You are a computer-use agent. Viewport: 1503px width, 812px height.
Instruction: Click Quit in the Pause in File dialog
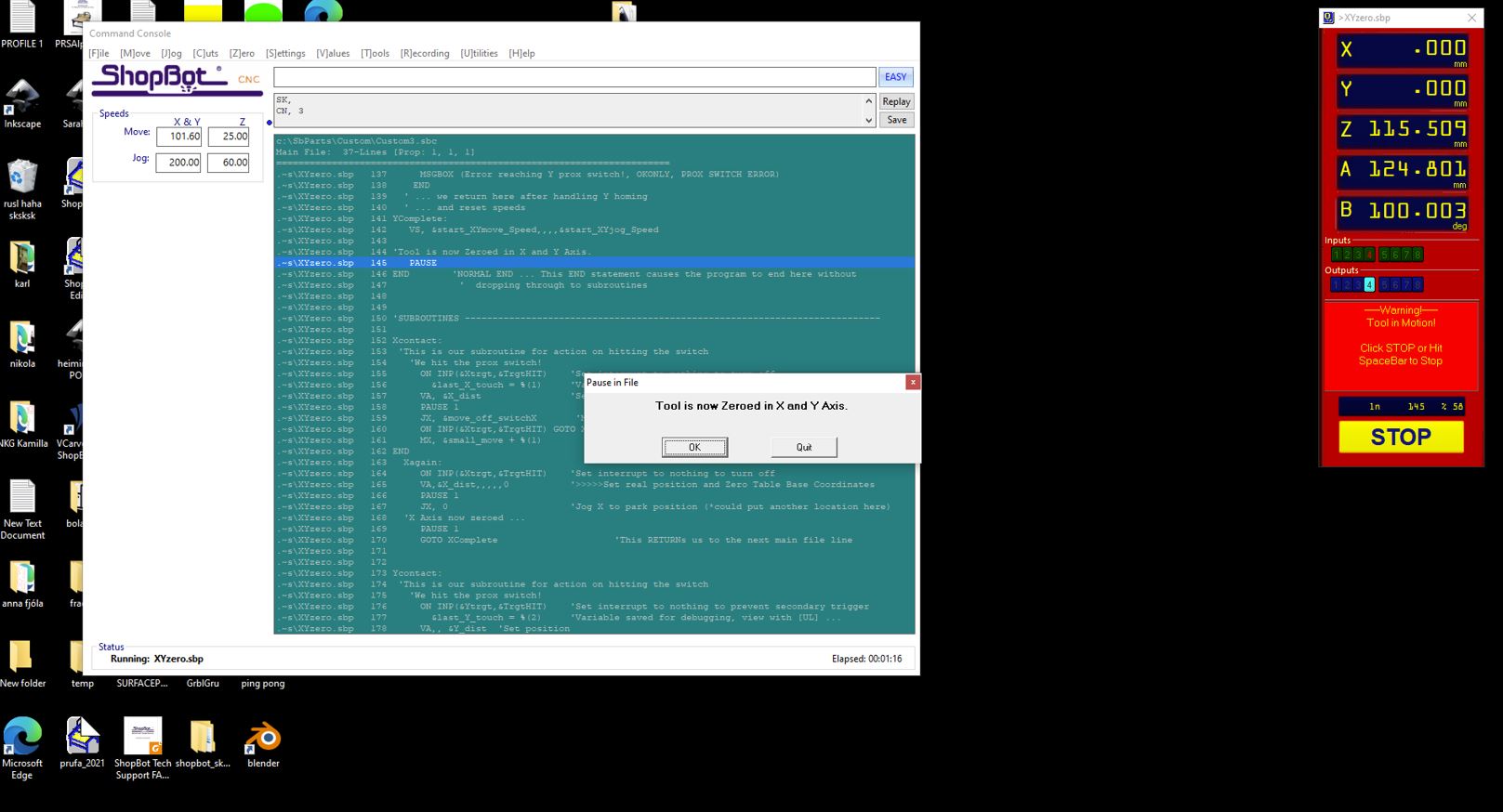[x=804, y=448]
